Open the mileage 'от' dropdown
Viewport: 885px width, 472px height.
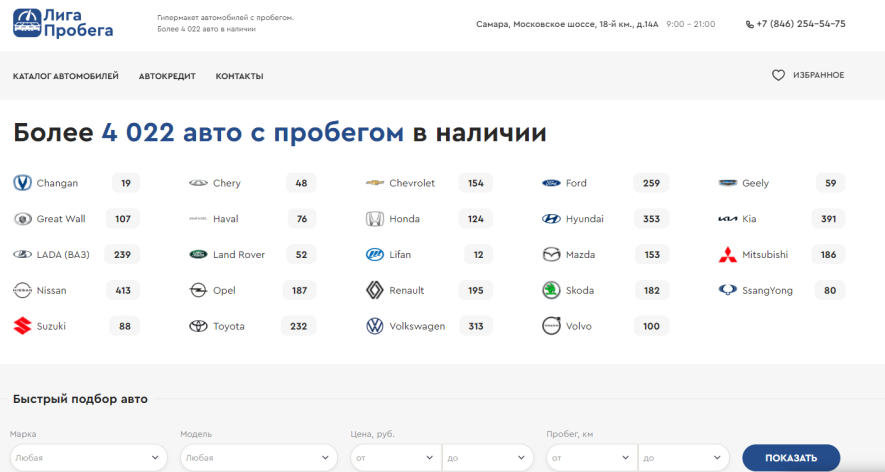click(x=592, y=458)
